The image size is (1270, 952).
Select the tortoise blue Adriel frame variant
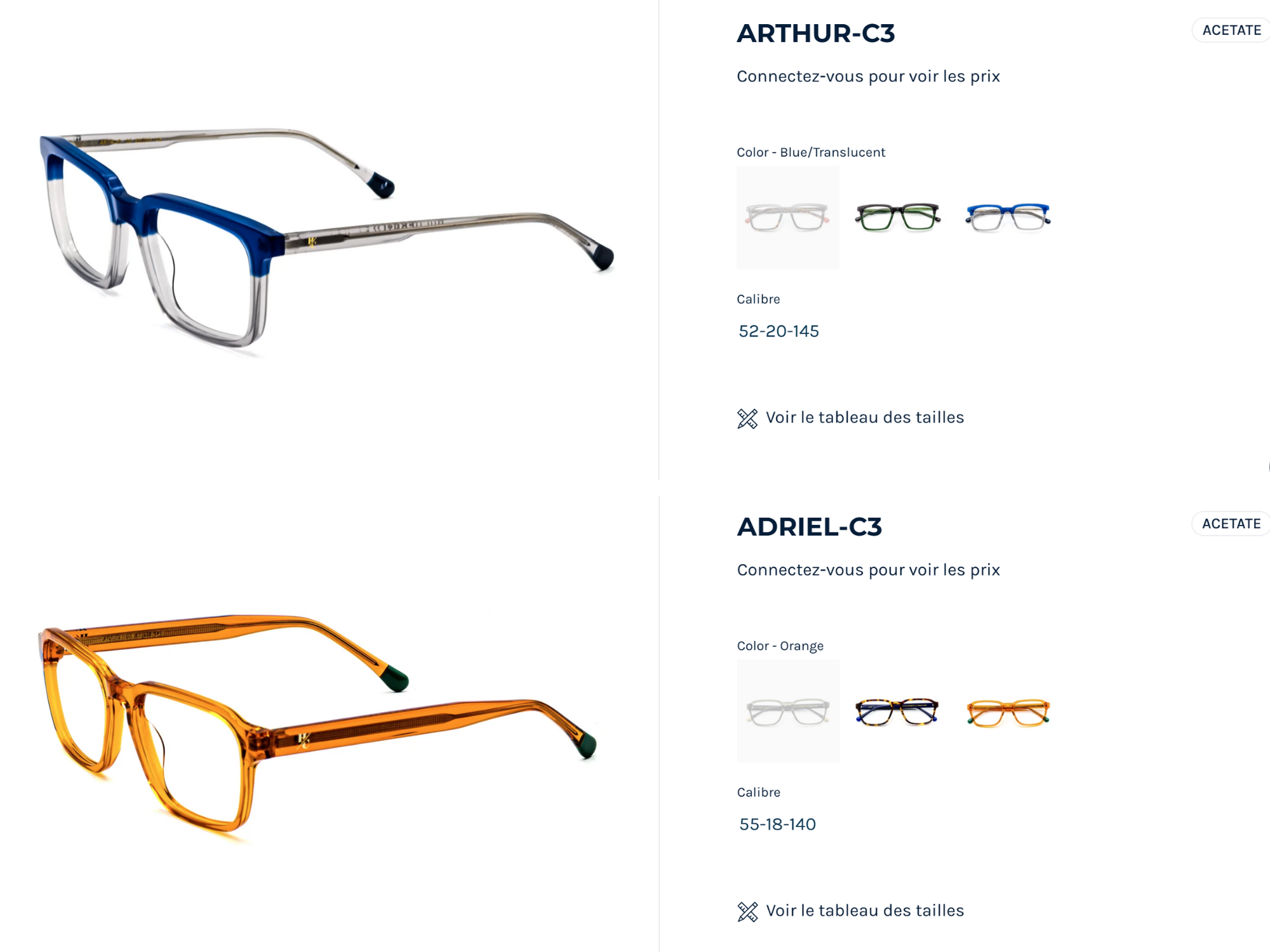click(897, 711)
